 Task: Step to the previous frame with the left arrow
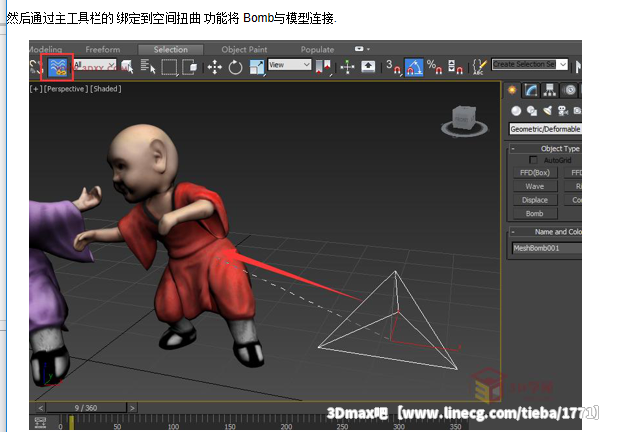[40, 408]
